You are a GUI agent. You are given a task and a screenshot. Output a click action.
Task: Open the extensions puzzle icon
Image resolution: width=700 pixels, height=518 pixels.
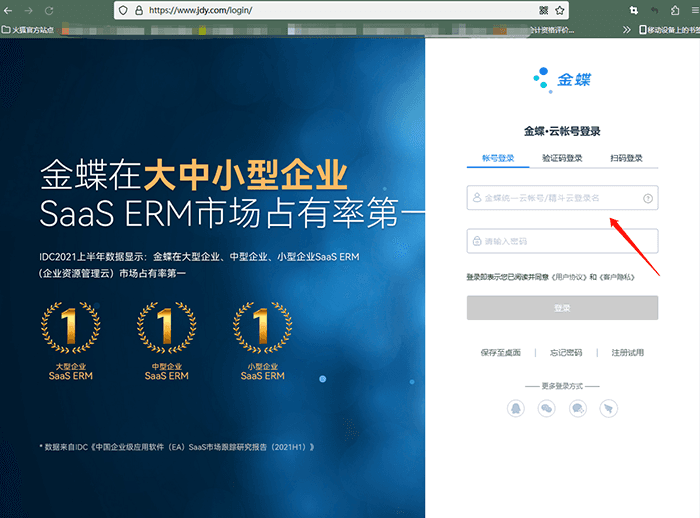coord(675,10)
